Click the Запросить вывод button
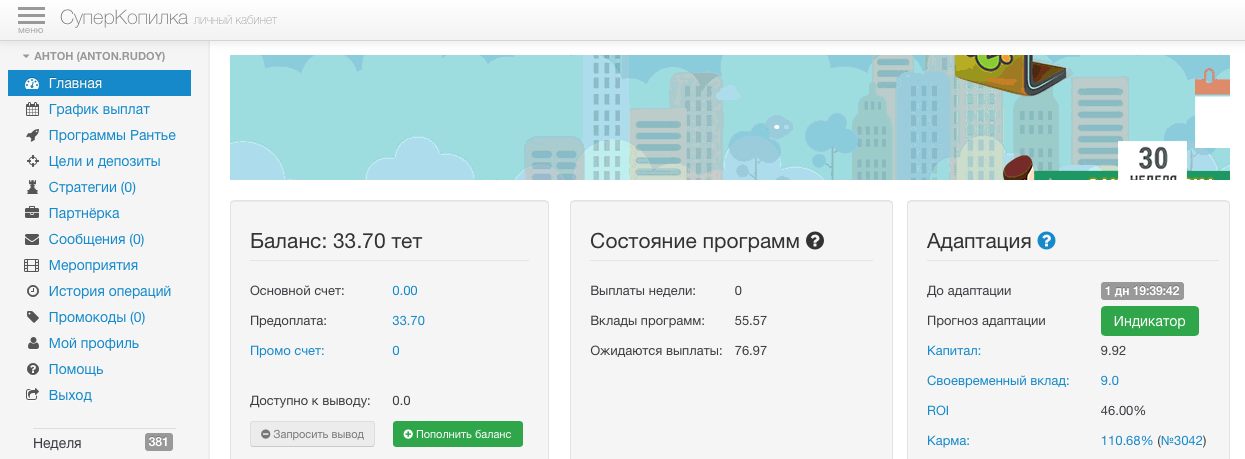The height and width of the screenshot is (459, 1245). click(x=313, y=434)
